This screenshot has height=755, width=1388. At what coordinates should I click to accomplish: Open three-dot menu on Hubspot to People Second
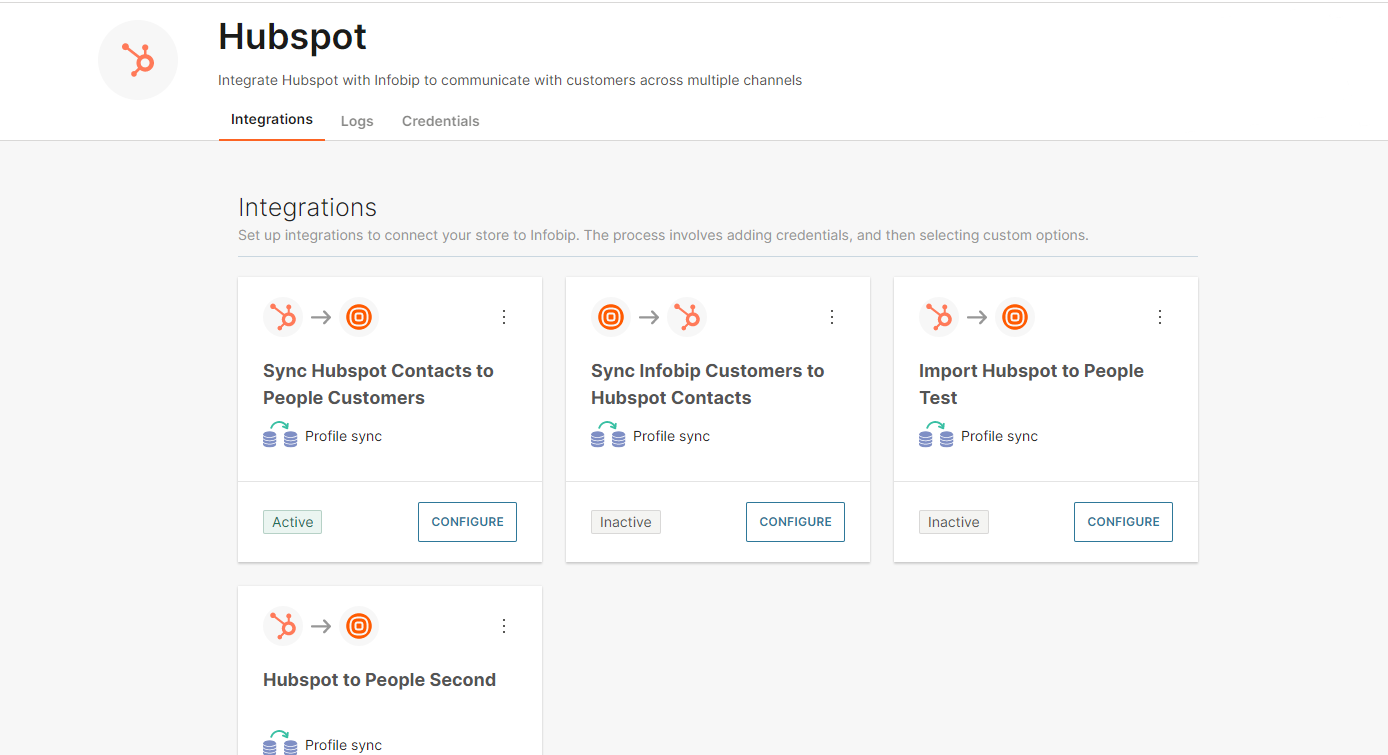[504, 626]
